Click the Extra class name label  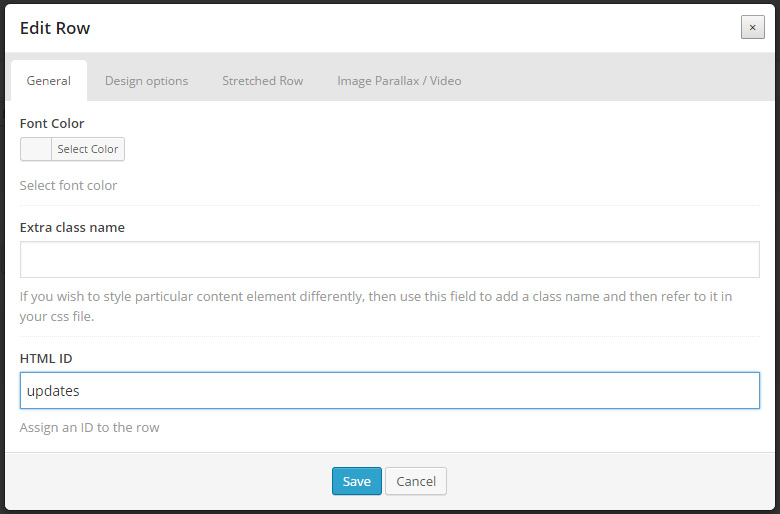click(72, 227)
